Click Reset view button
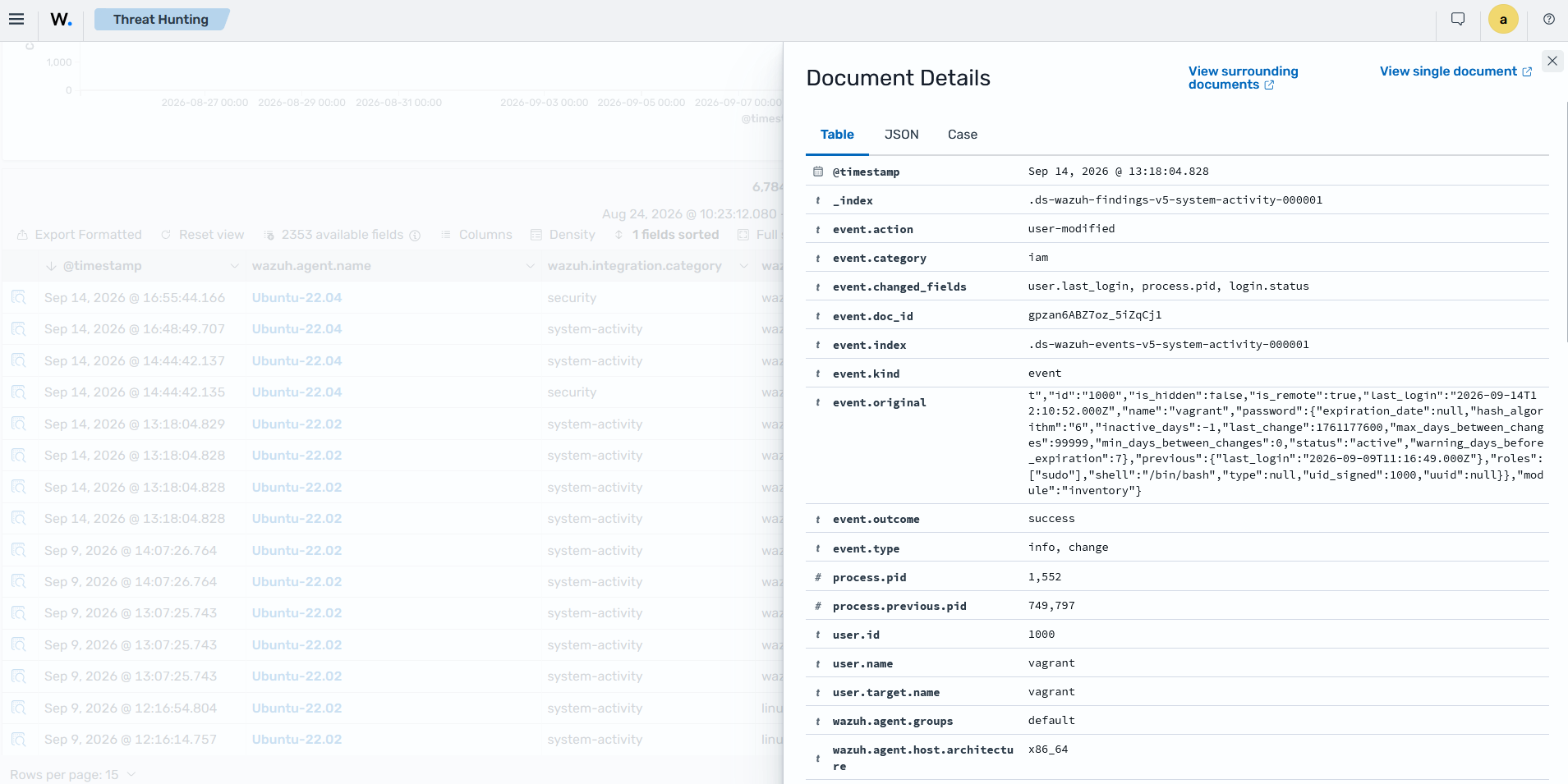Screen dimensions: 1568x784 click(203, 235)
